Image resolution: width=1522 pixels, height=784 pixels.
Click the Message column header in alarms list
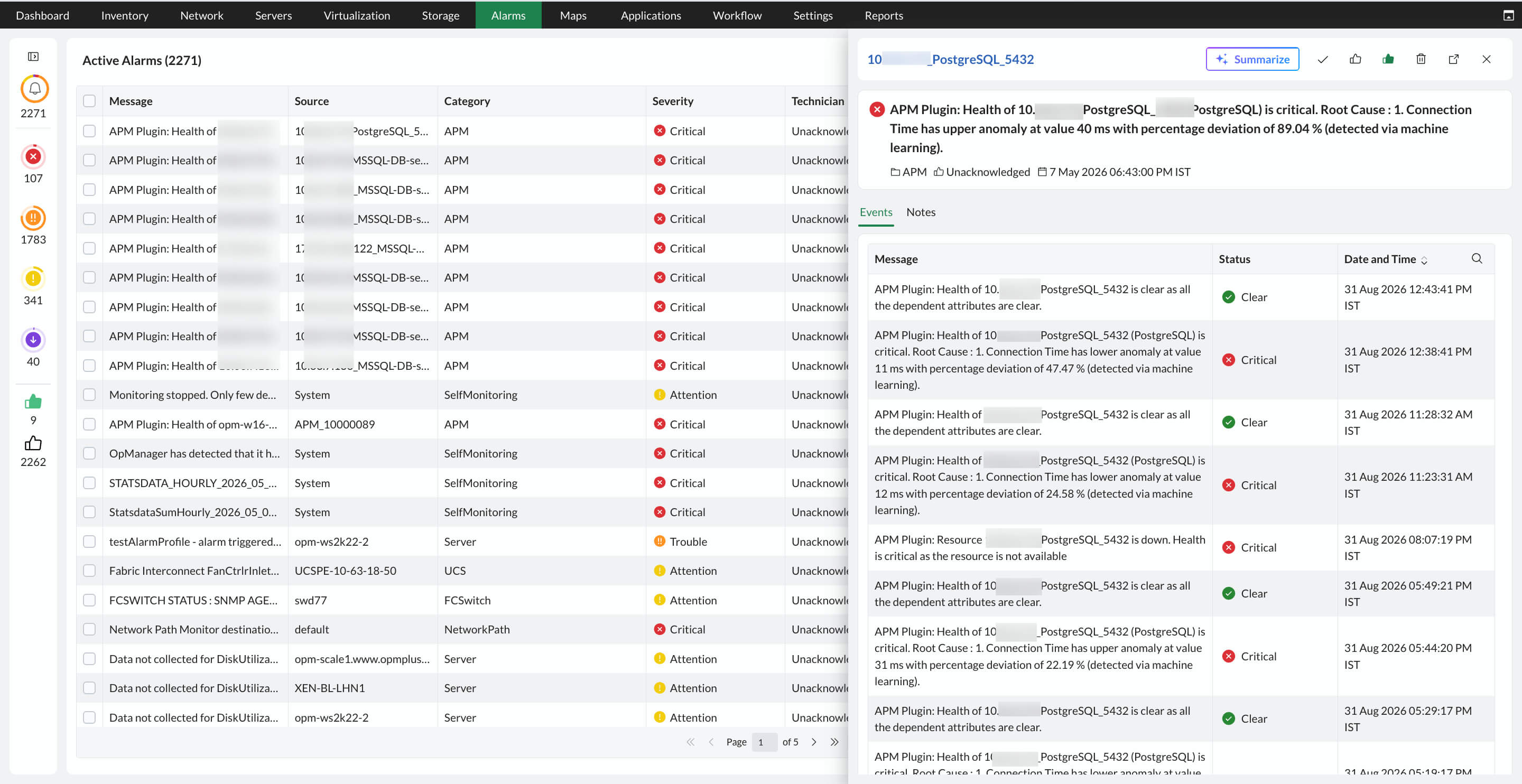[131, 101]
